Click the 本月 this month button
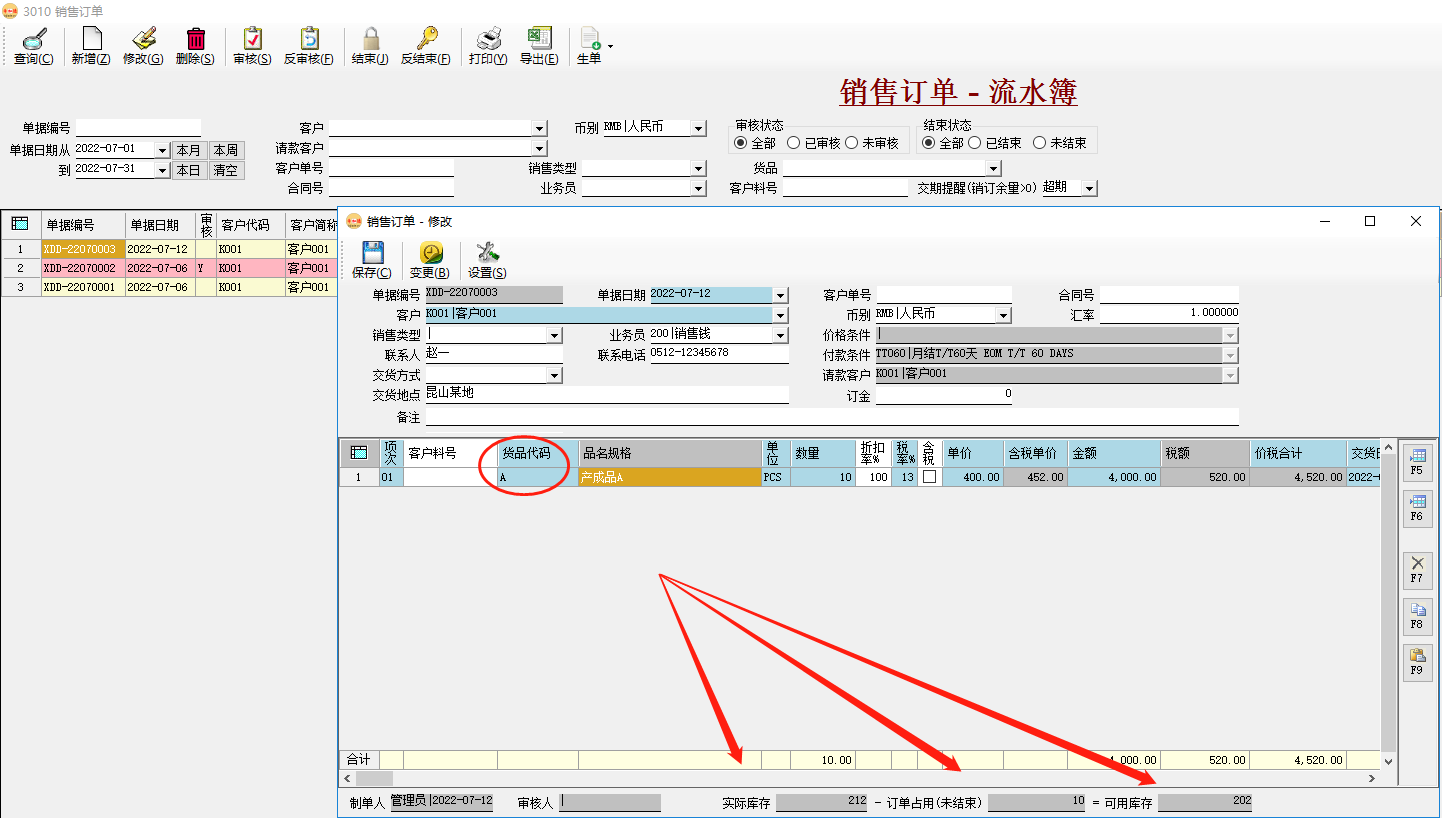1442x818 pixels. point(187,148)
